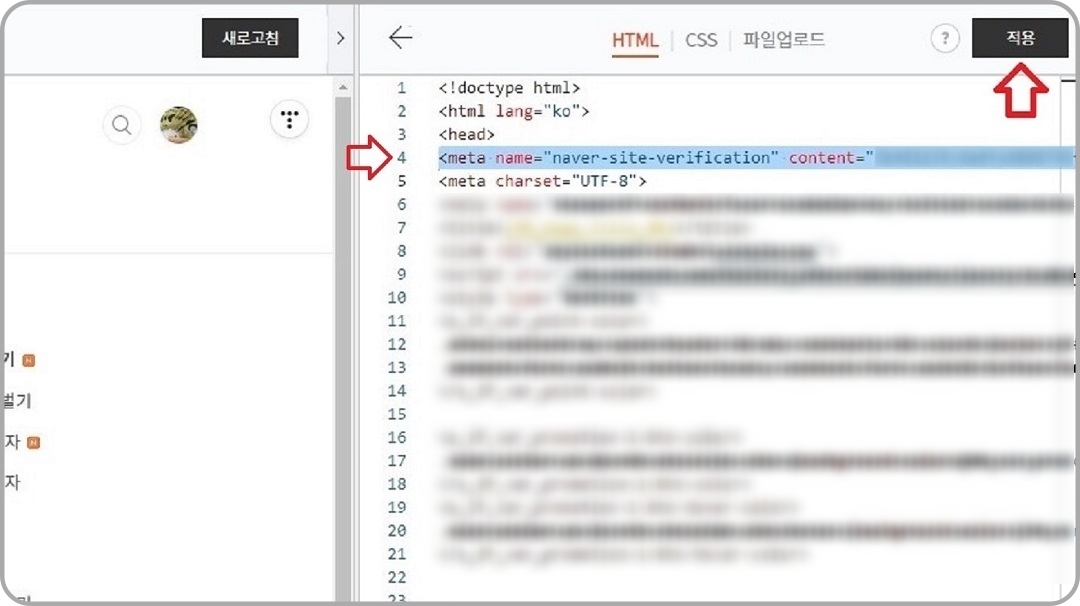Click the 적용 apply button
Viewport: 1080px width, 606px height.
pyautogui.click(x=1019, y=38)
